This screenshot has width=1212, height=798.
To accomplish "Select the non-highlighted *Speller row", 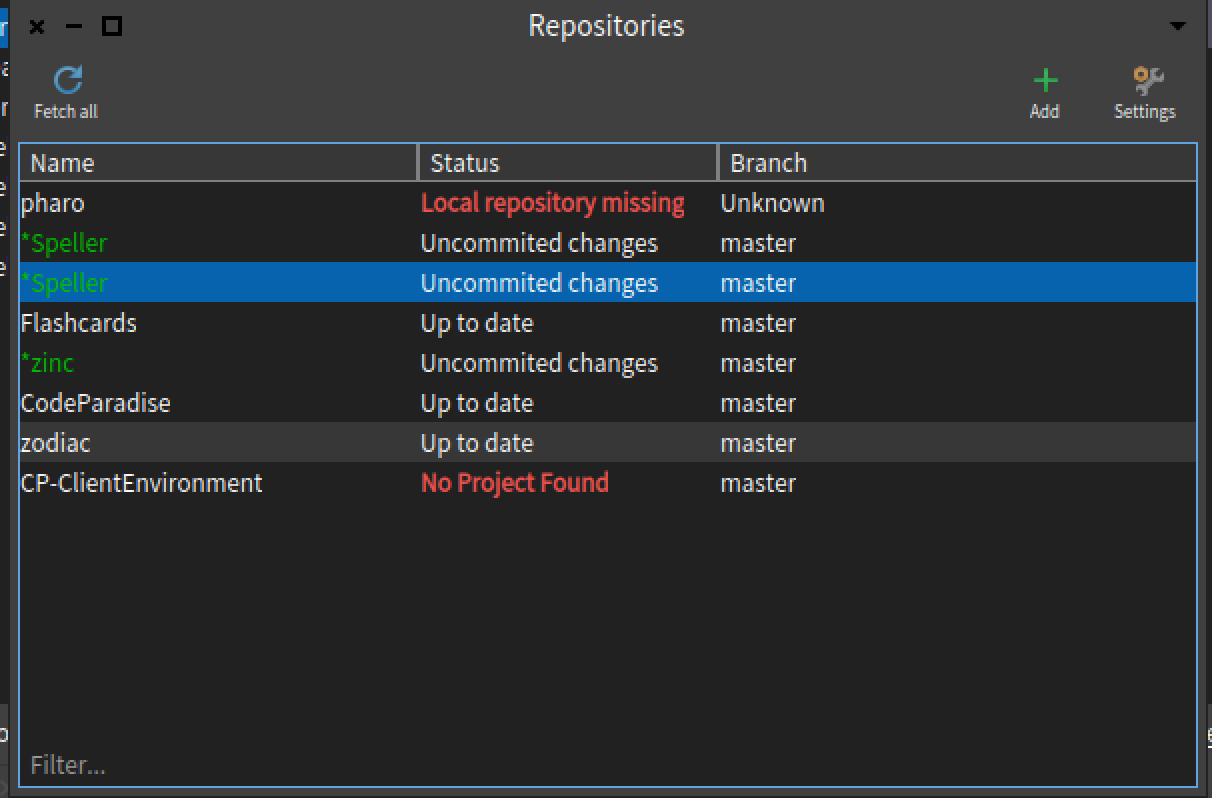I will coord(64,243).
